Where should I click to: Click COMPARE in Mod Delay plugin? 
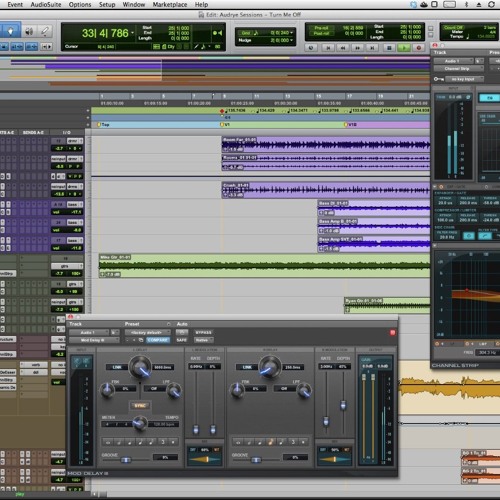(x=158, y=340)
